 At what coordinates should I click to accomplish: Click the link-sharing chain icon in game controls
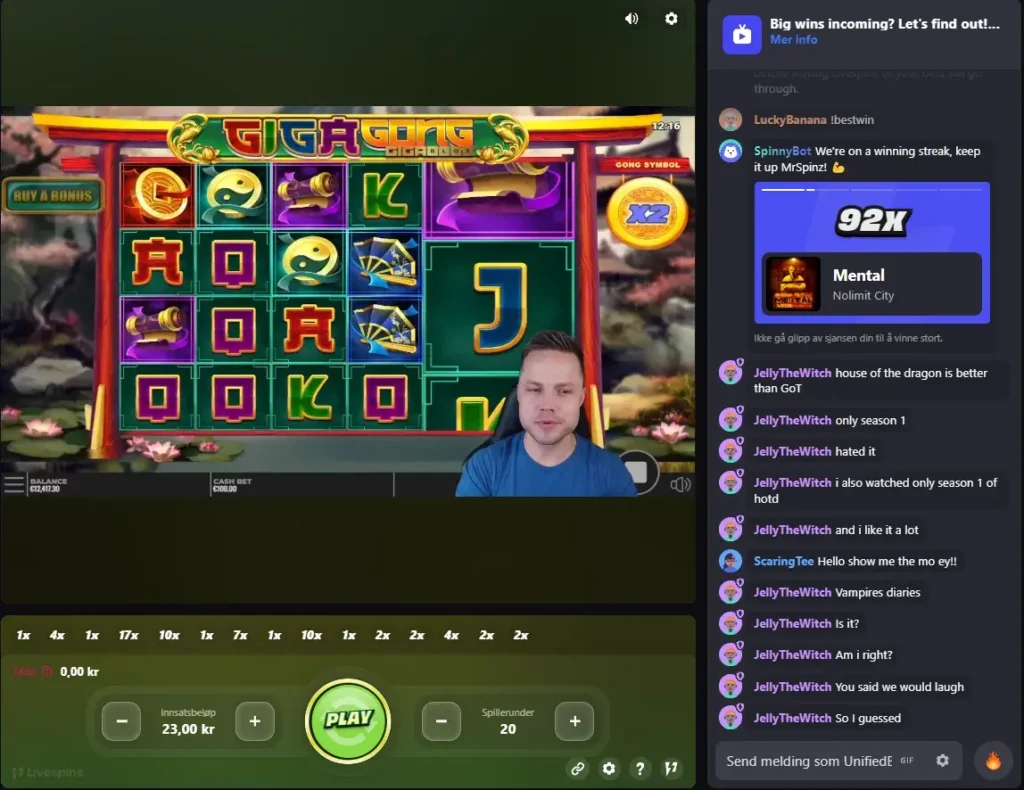pos(577,769)
